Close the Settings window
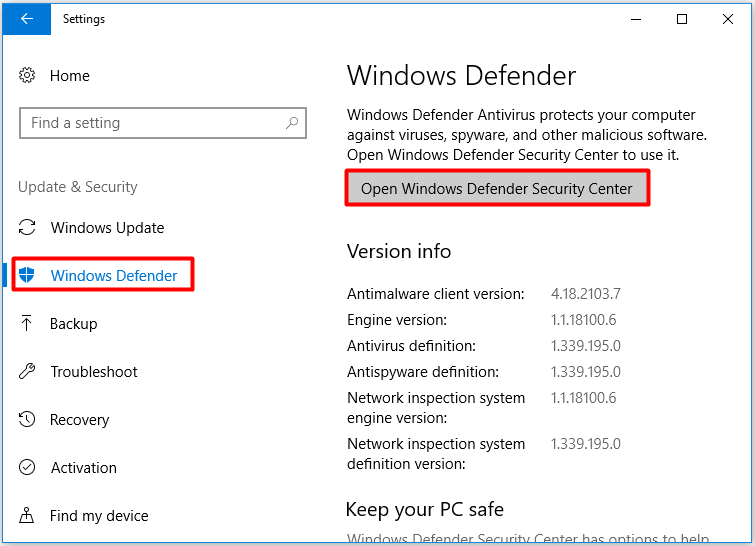Viewport: 755px width, 546px height. pyautogui.click(x=728, y=19)
